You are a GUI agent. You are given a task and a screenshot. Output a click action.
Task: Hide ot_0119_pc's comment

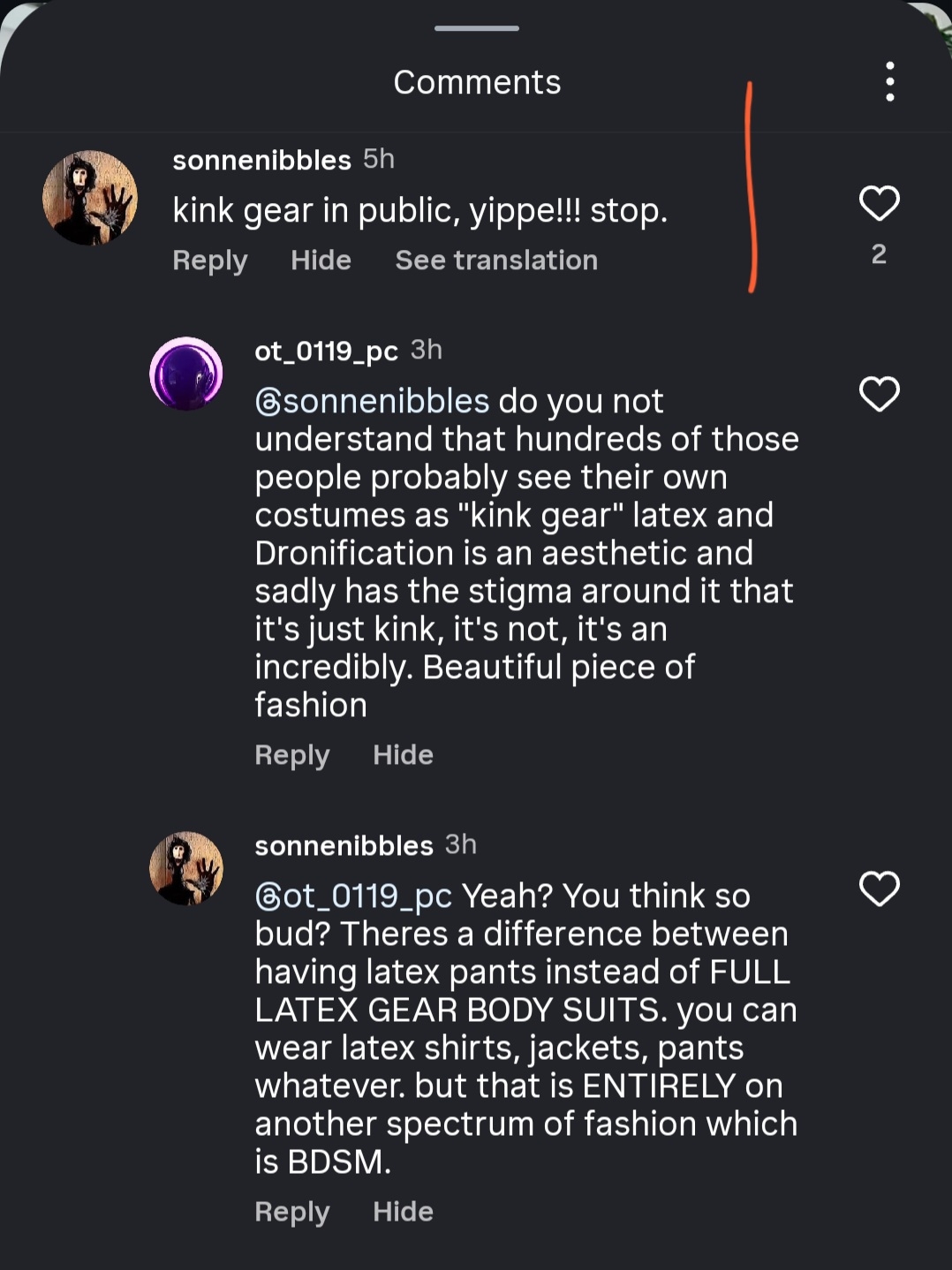point(403,755)
